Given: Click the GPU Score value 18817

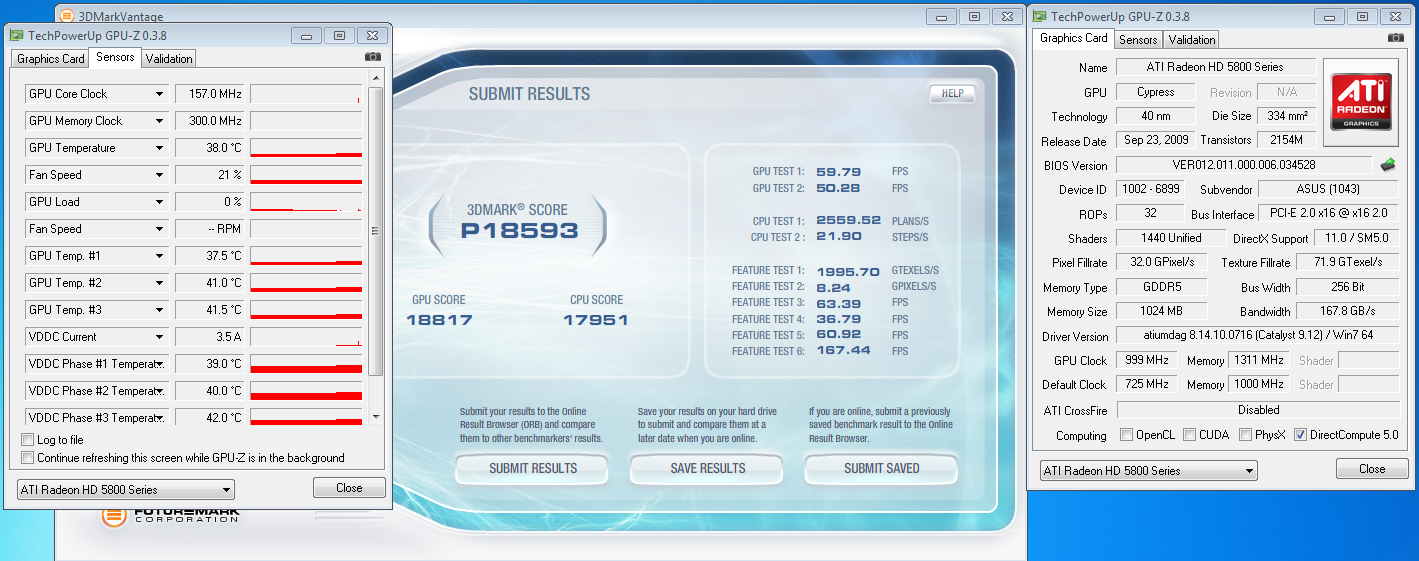Looking at the screenshot, I should (439, 320).
